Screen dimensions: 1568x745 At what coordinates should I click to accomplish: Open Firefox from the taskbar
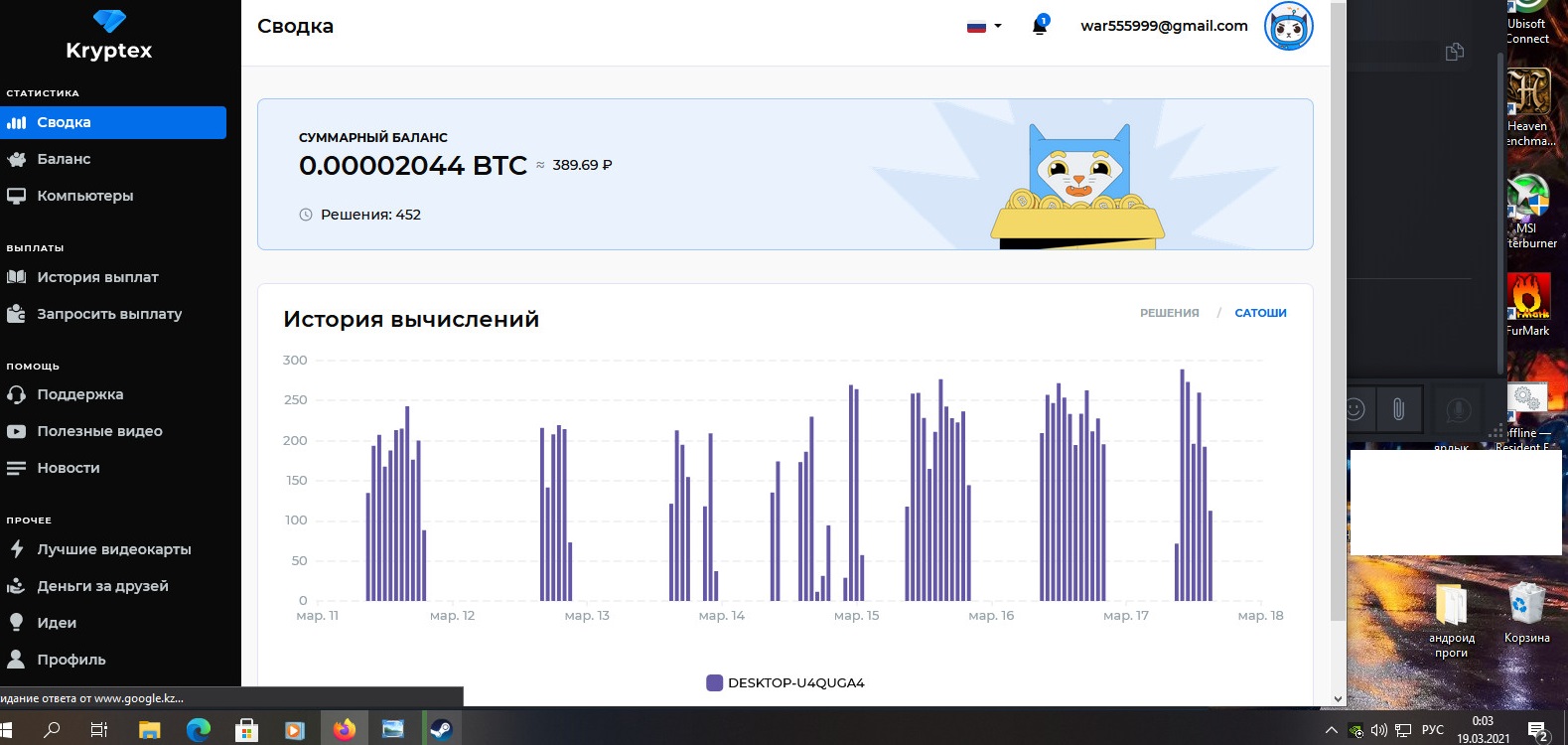pyautogui.click(x=345, y=730)
